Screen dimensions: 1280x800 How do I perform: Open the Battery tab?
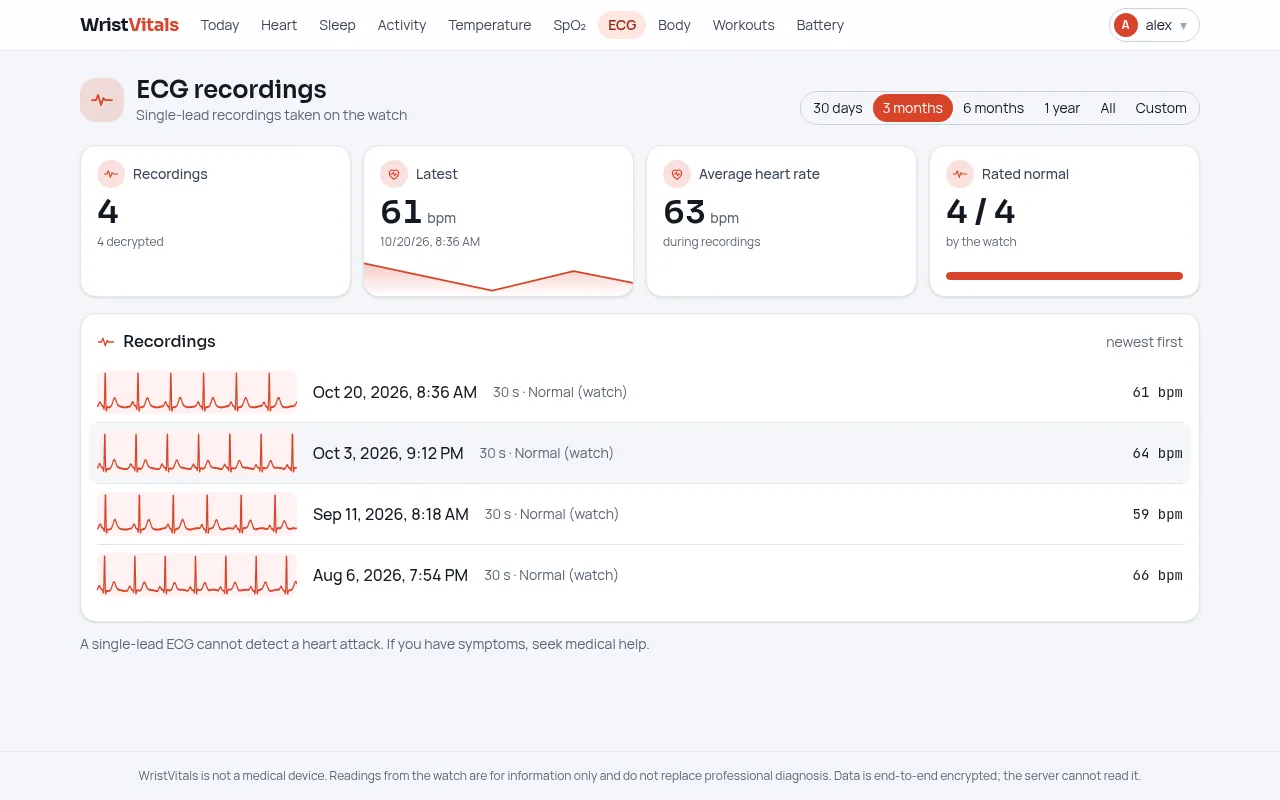tap(820, 25)
